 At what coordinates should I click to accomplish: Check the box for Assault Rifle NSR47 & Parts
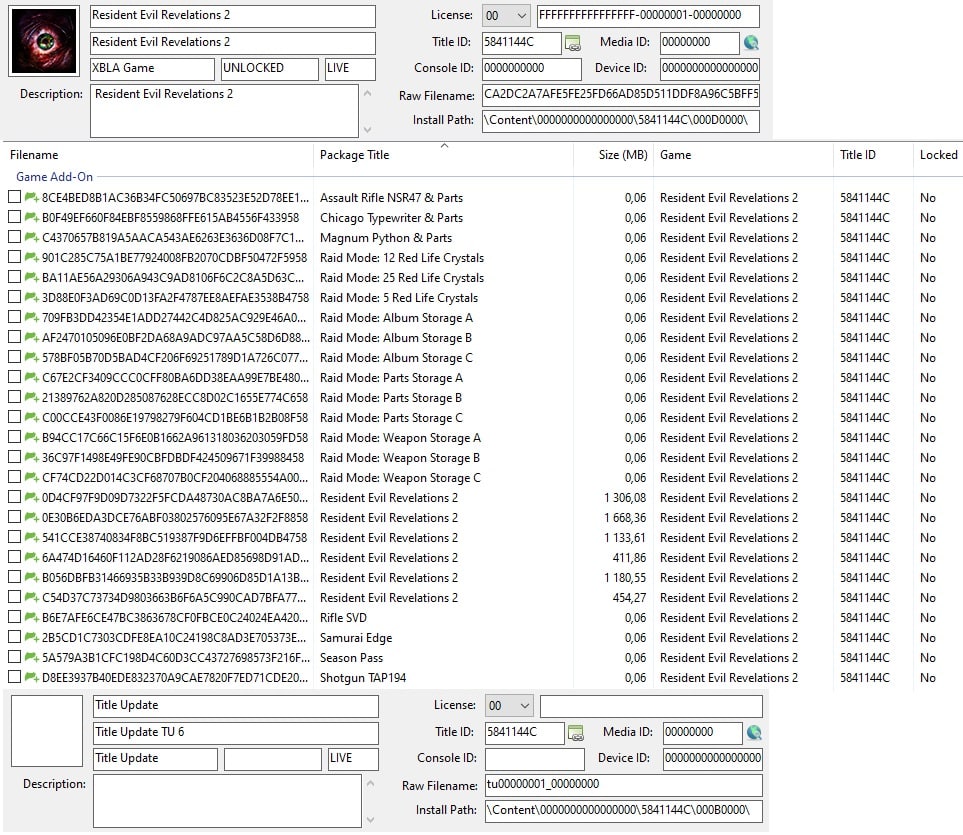[14, 196]
